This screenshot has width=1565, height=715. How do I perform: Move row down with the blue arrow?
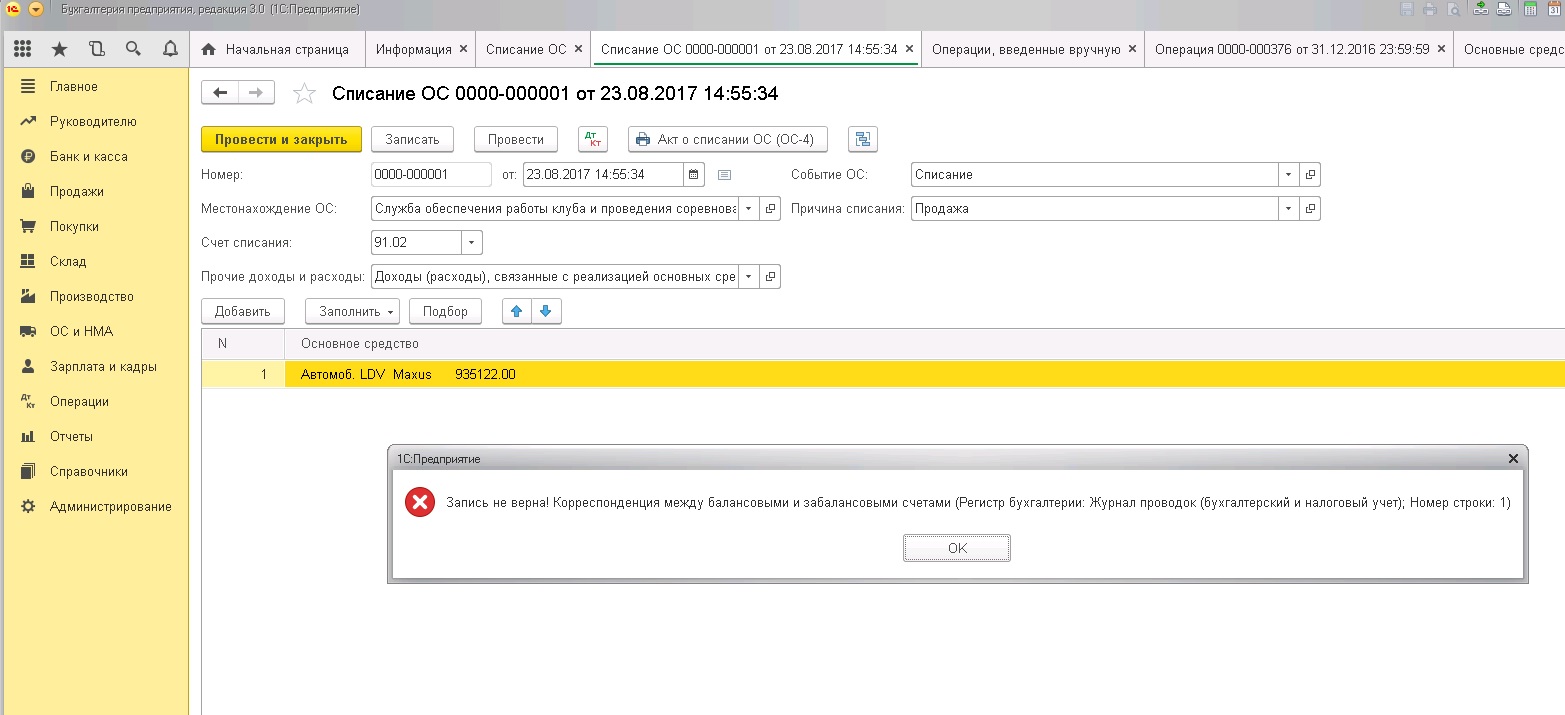pyautogui.click(x=546, y=311)
